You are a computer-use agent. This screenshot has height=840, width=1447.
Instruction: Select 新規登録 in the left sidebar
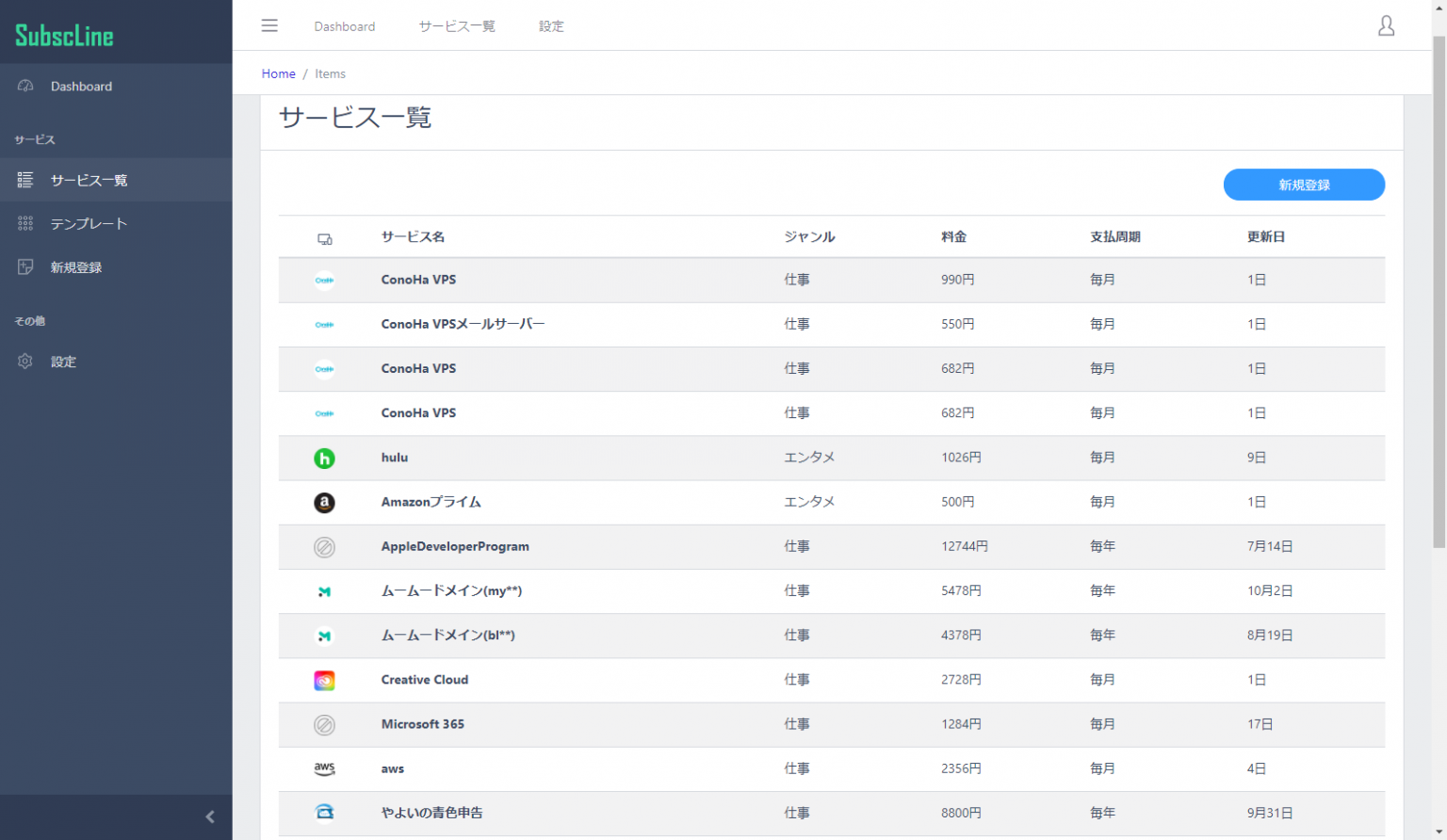pyautogui.click(x=76, y=267)
